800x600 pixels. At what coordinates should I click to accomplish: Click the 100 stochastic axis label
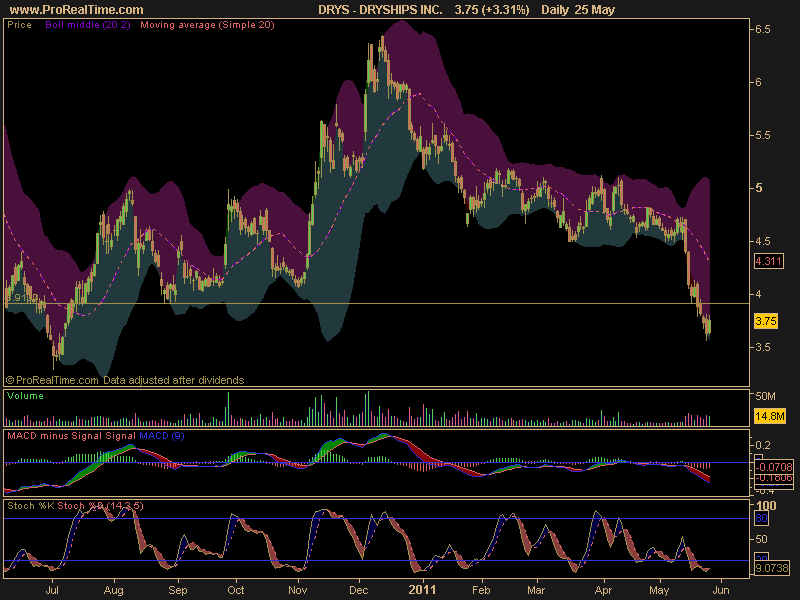pyautogui.click(x=766, y=506)
